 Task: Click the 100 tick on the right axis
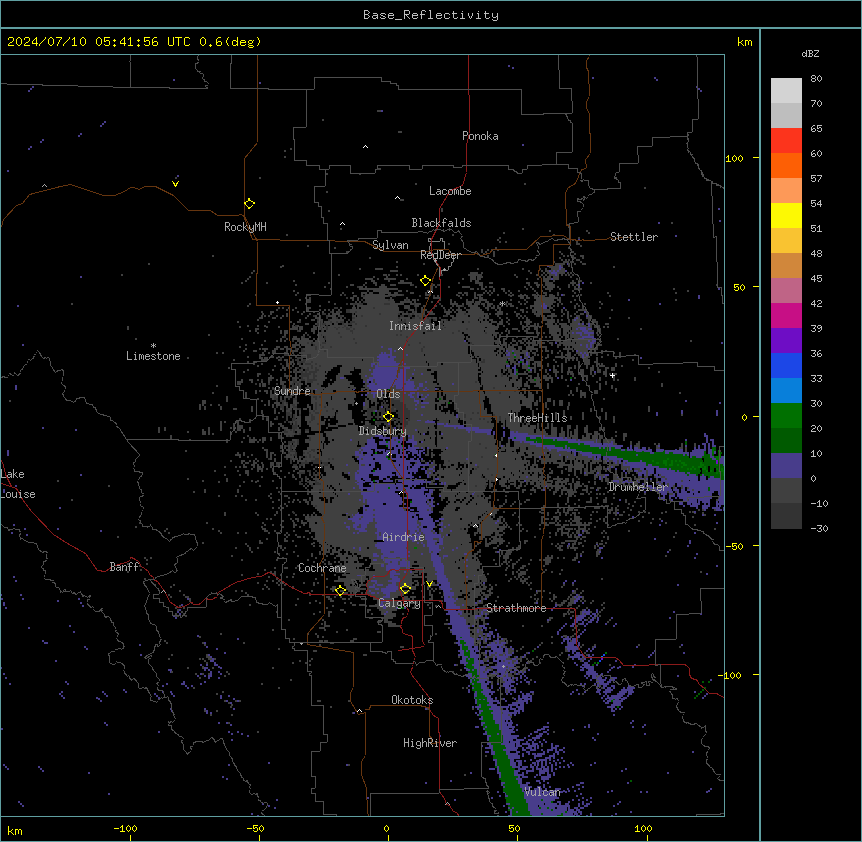(x=734, y=158)
